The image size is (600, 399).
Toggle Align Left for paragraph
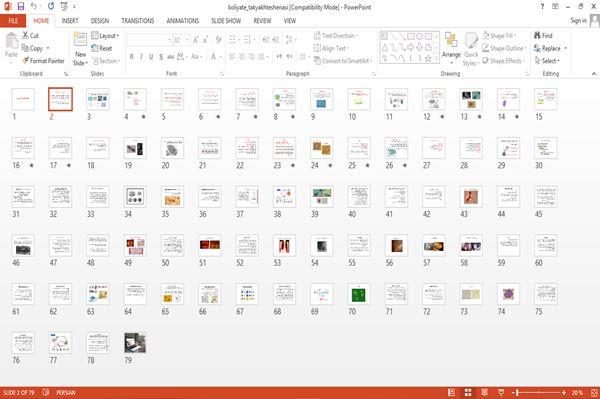(x=232, y=57)
